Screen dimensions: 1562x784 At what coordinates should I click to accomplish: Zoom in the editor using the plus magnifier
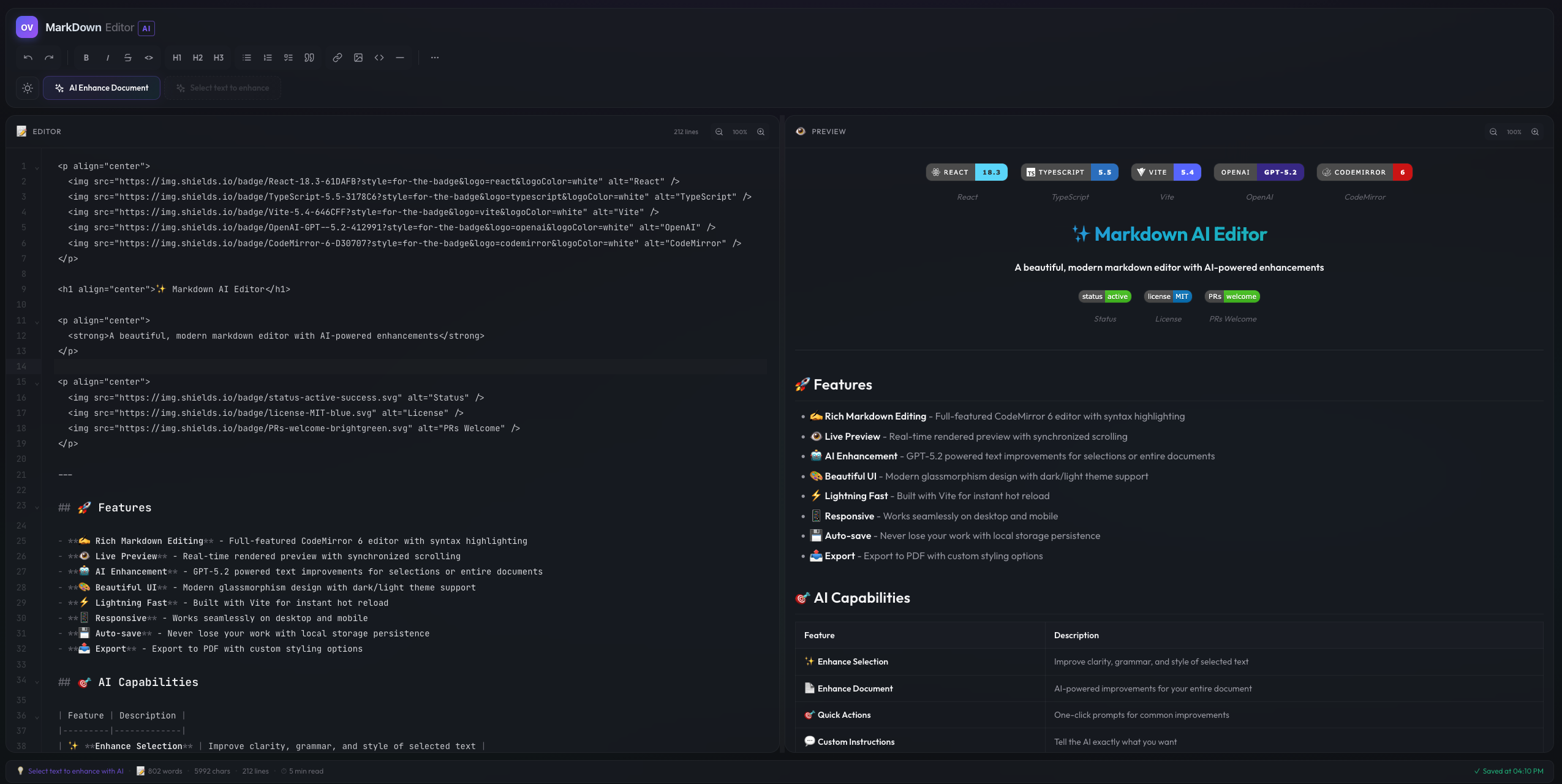click(x=760, y=132)
